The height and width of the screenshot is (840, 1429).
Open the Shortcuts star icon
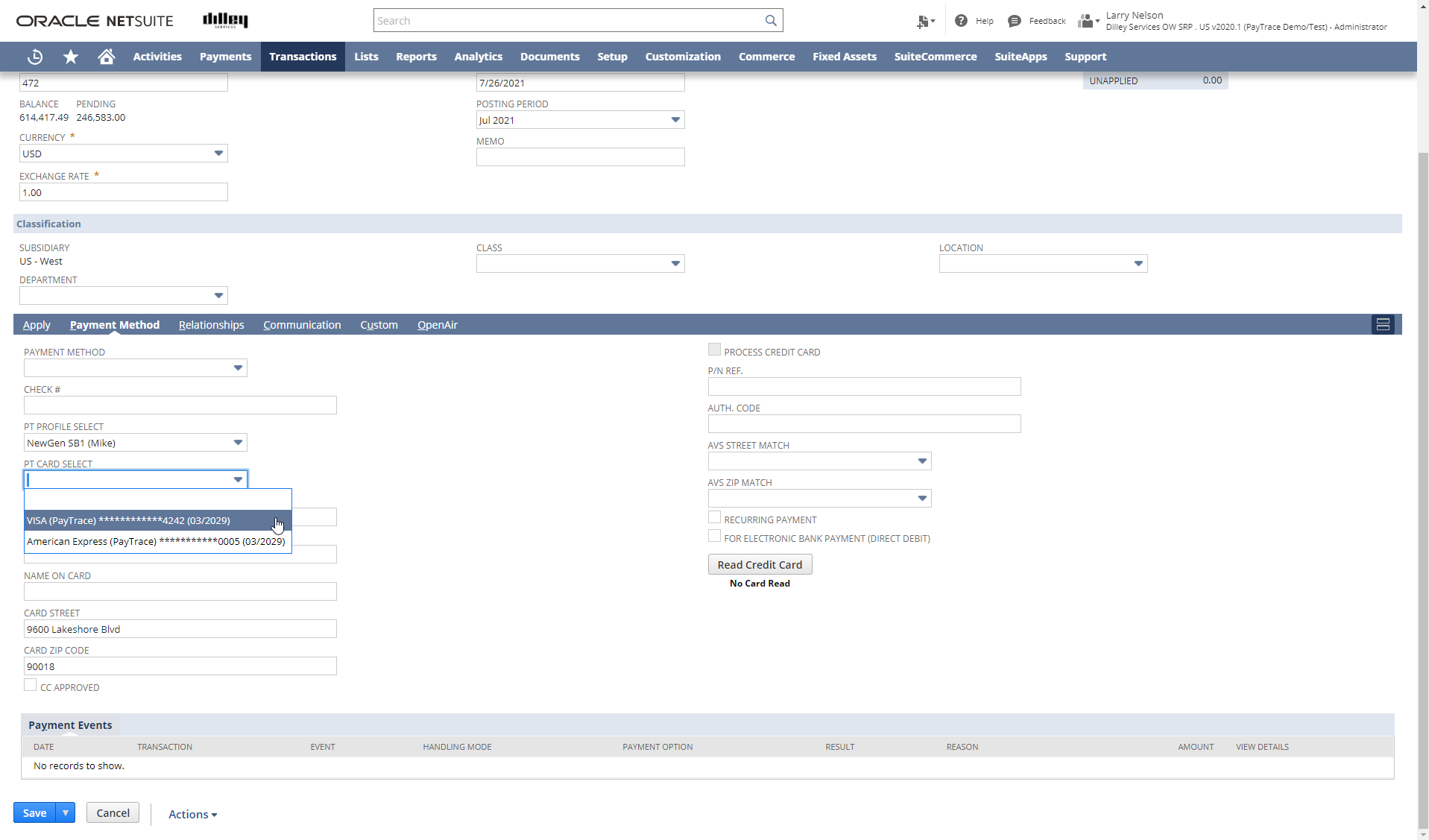(x=71, y=57)
